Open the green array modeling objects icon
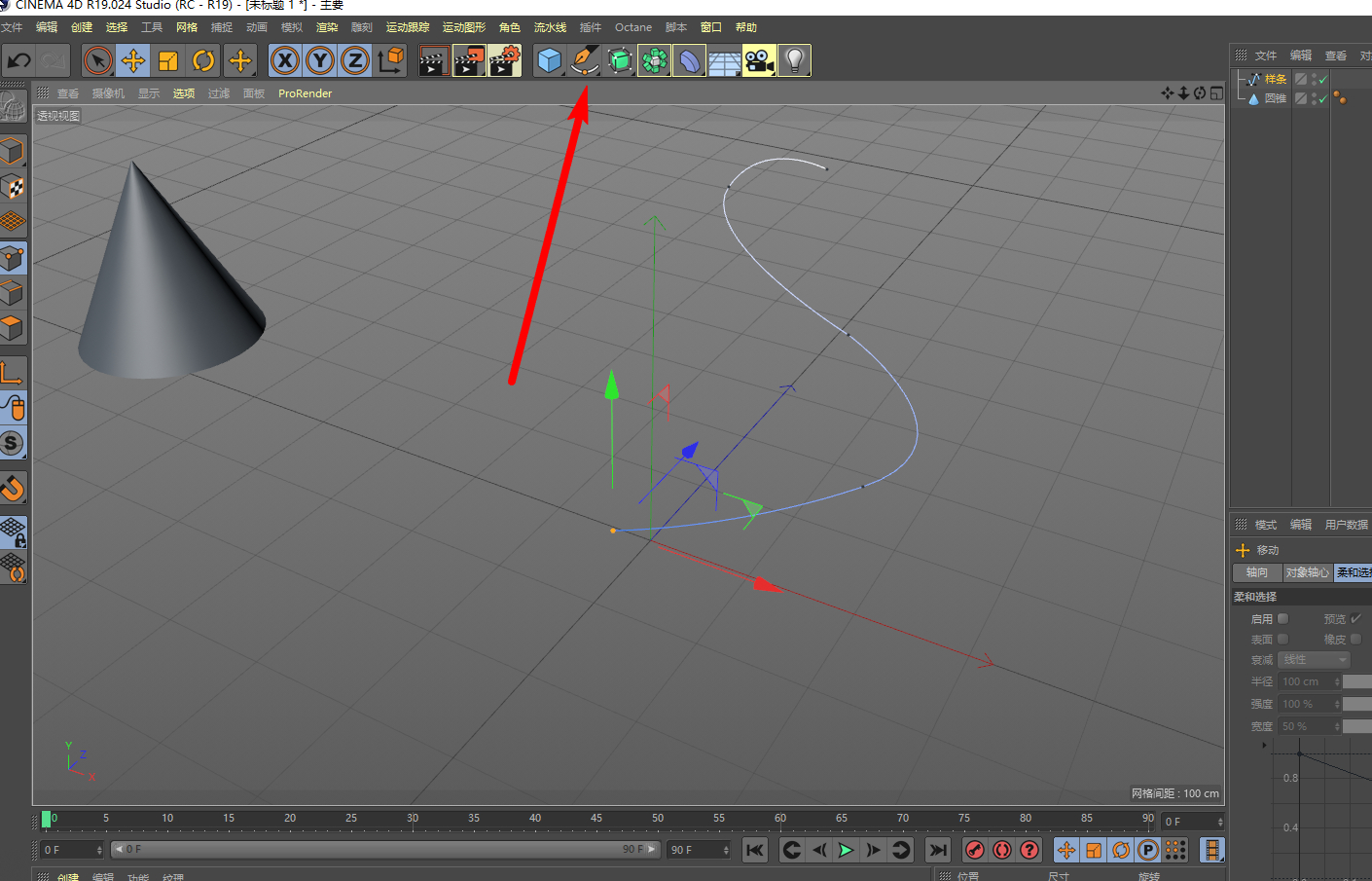The width and height of the screenshot is (1372, 881). tap(655, 60)
